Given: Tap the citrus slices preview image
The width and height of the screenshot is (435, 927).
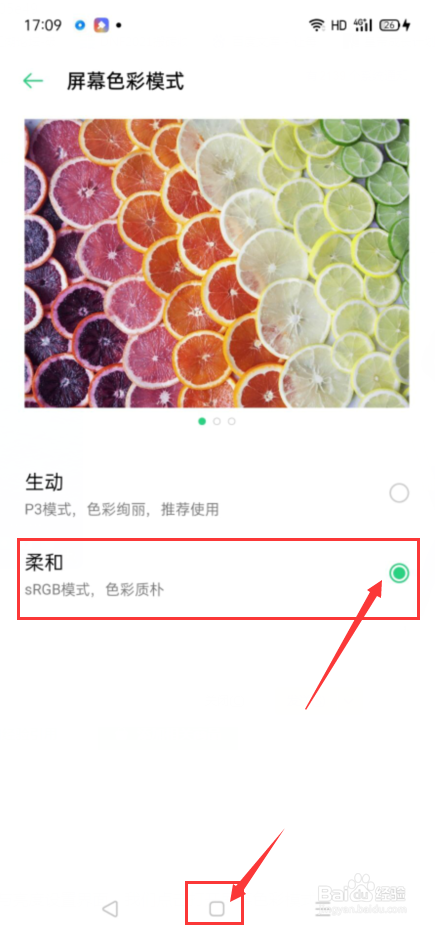Looking at the screenshot, I should 217,263.
